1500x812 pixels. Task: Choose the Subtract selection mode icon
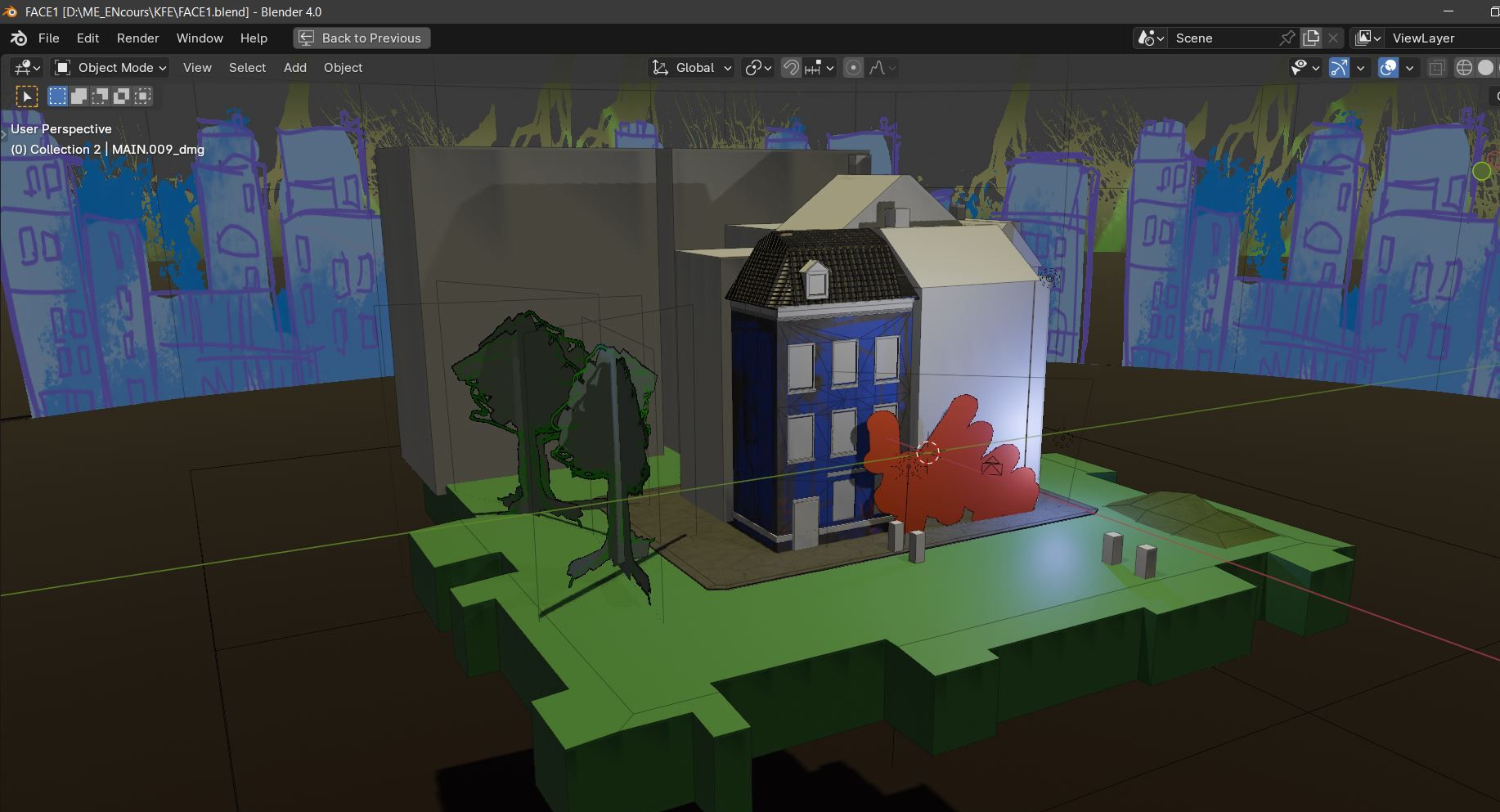[x=100, y=96]
